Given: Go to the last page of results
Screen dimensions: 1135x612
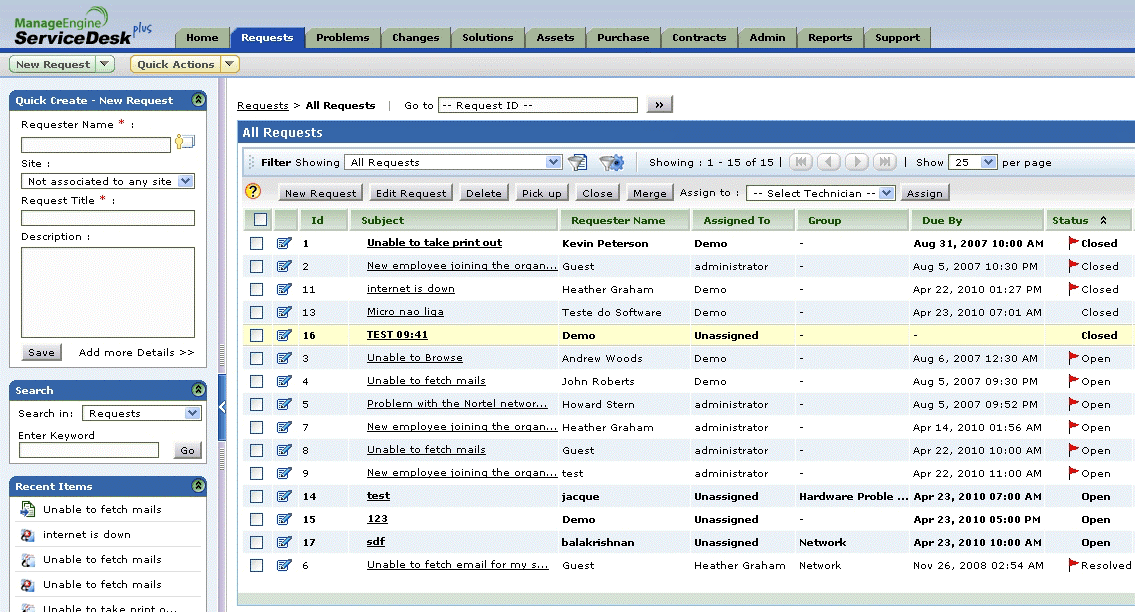Looking at the screenshot, I should pos(884,162).
